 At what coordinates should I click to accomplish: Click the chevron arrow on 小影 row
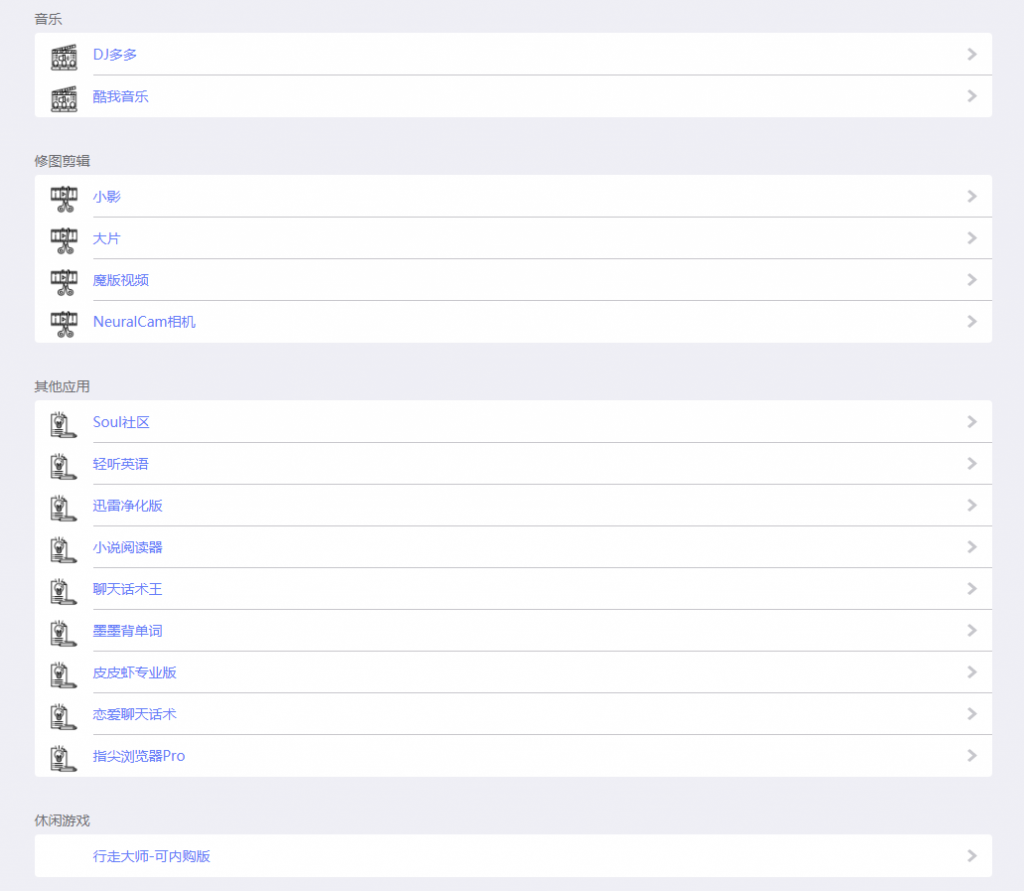point(972,196)
